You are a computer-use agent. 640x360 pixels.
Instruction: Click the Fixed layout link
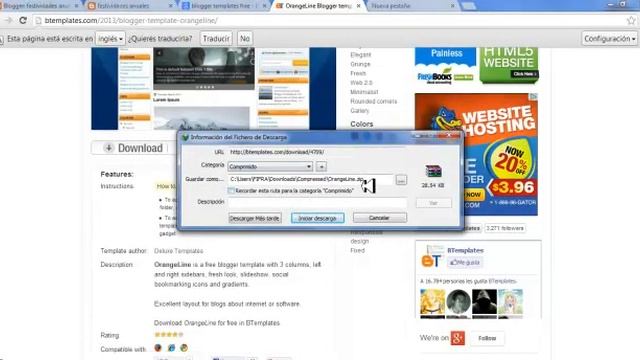click(358, 250)
